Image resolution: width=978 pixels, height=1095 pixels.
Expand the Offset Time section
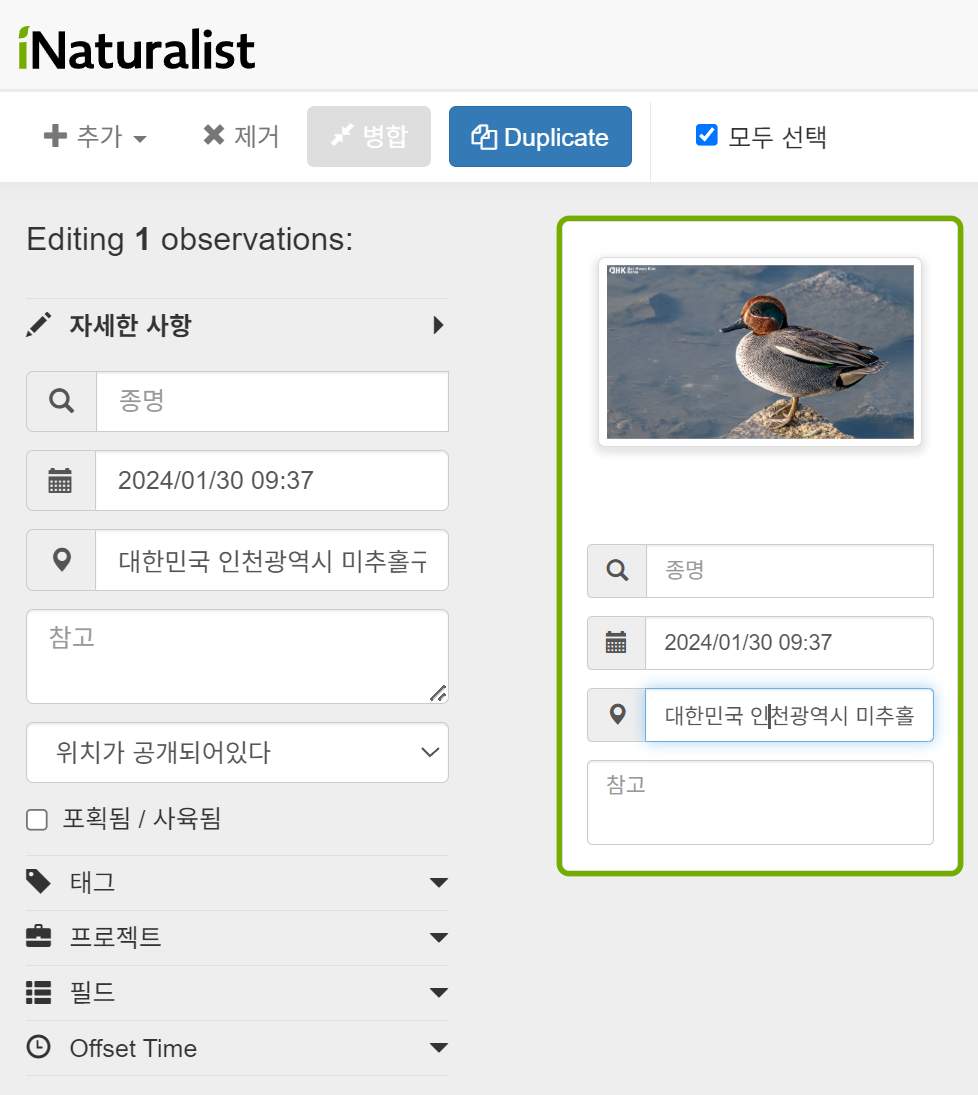(x=238, y=1048)
